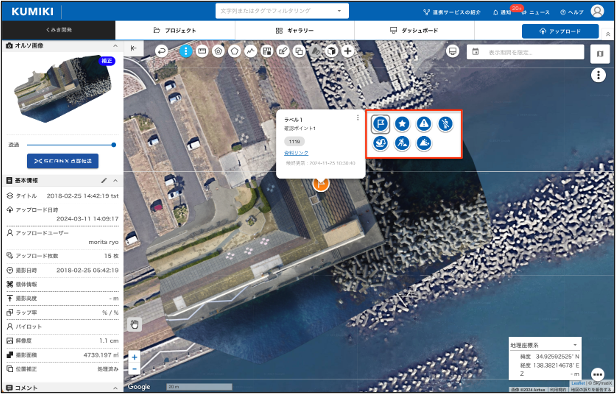Open the bottom-right ellipsis bubble
This screenshot has width=616, height=394.
pyautogui.click(x=598, y=374)
